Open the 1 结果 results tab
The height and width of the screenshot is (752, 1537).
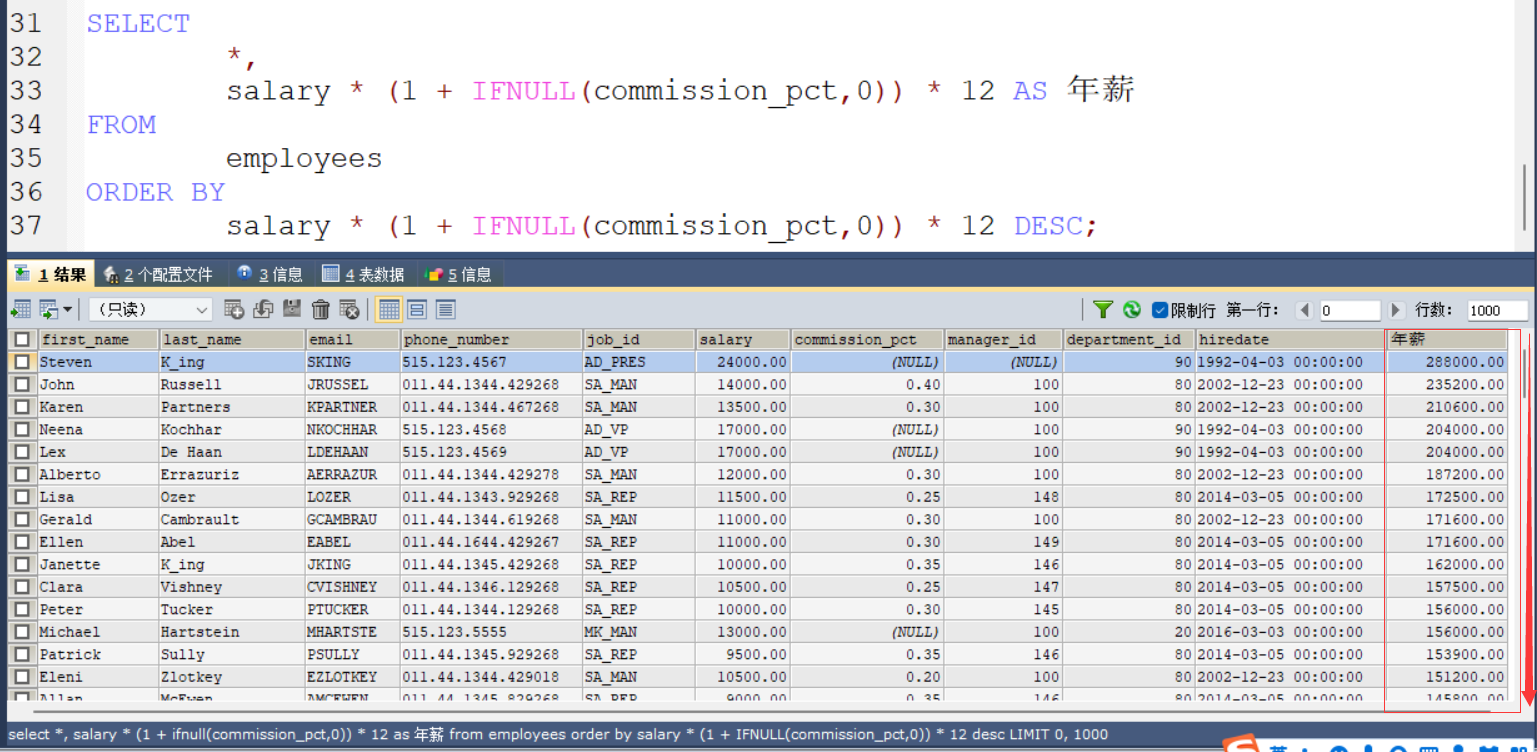coord(50,274)
